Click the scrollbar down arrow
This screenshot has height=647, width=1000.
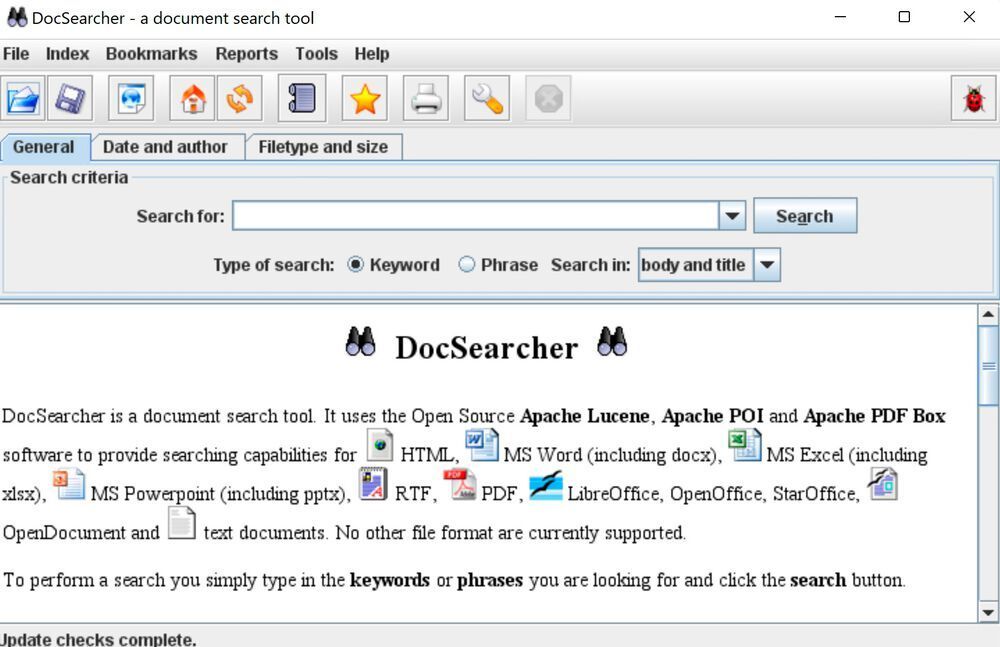pos(989,613)
